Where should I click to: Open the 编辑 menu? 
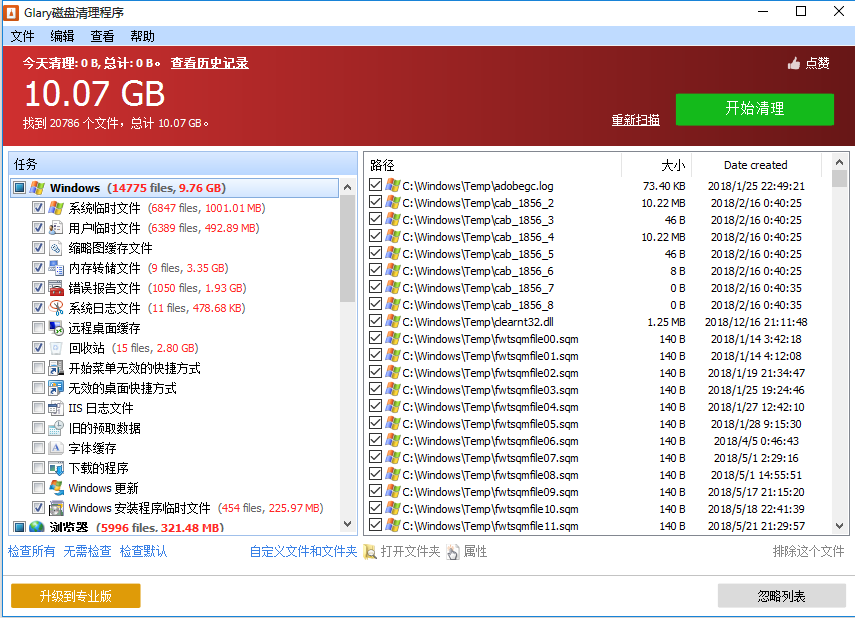tap(62, 36)
